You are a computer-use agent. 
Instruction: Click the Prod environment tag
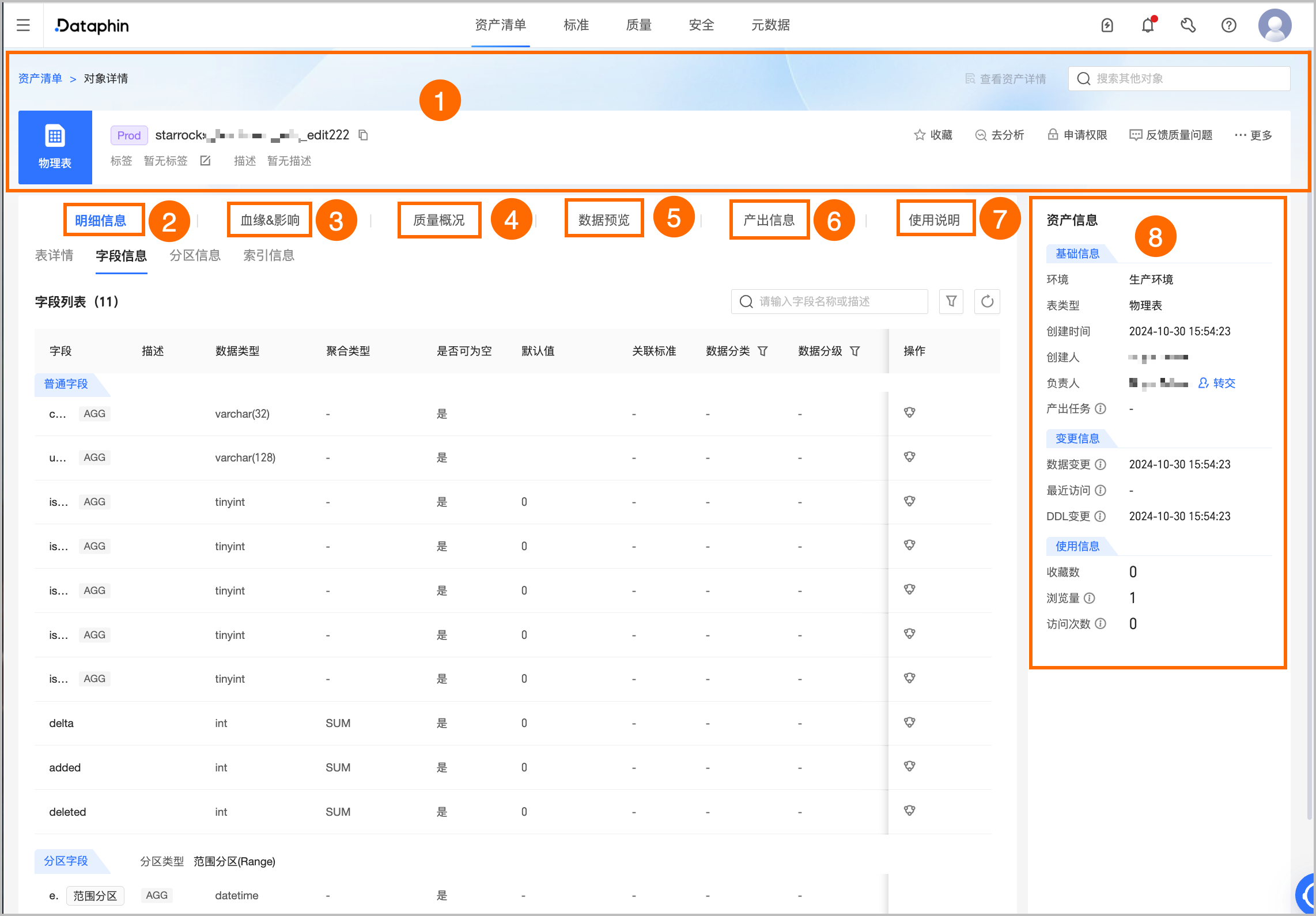[x=129, y=135]
